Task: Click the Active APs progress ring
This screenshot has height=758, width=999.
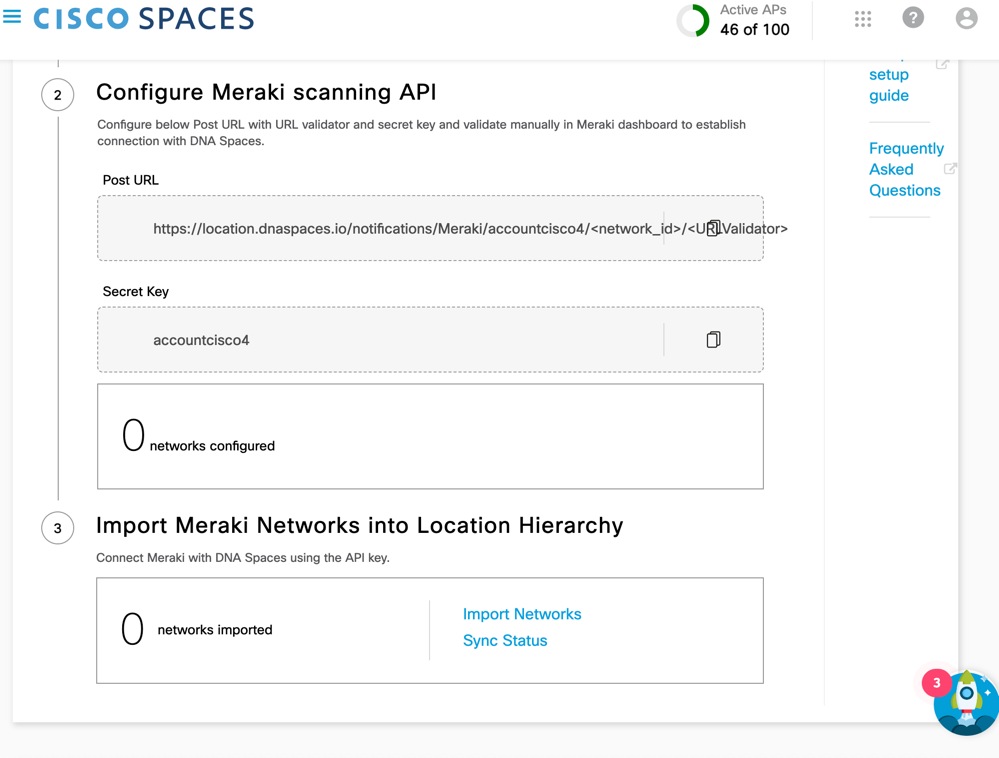Action: coord(693,20)
